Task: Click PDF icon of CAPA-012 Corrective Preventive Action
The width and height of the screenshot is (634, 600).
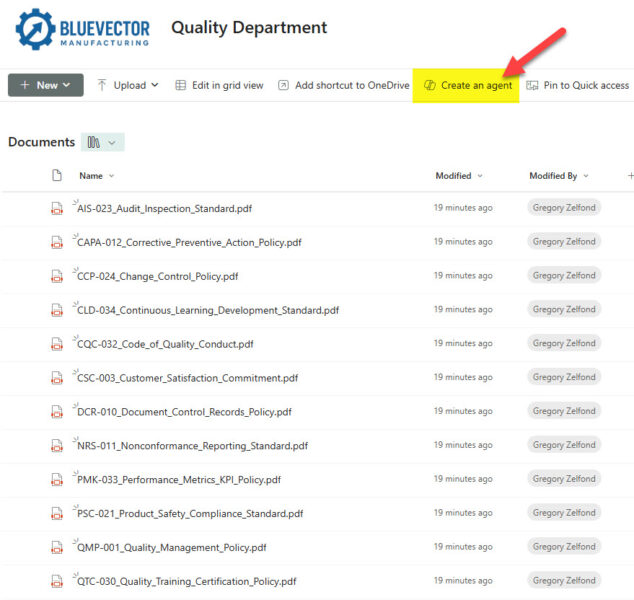Action: point(57,243)
